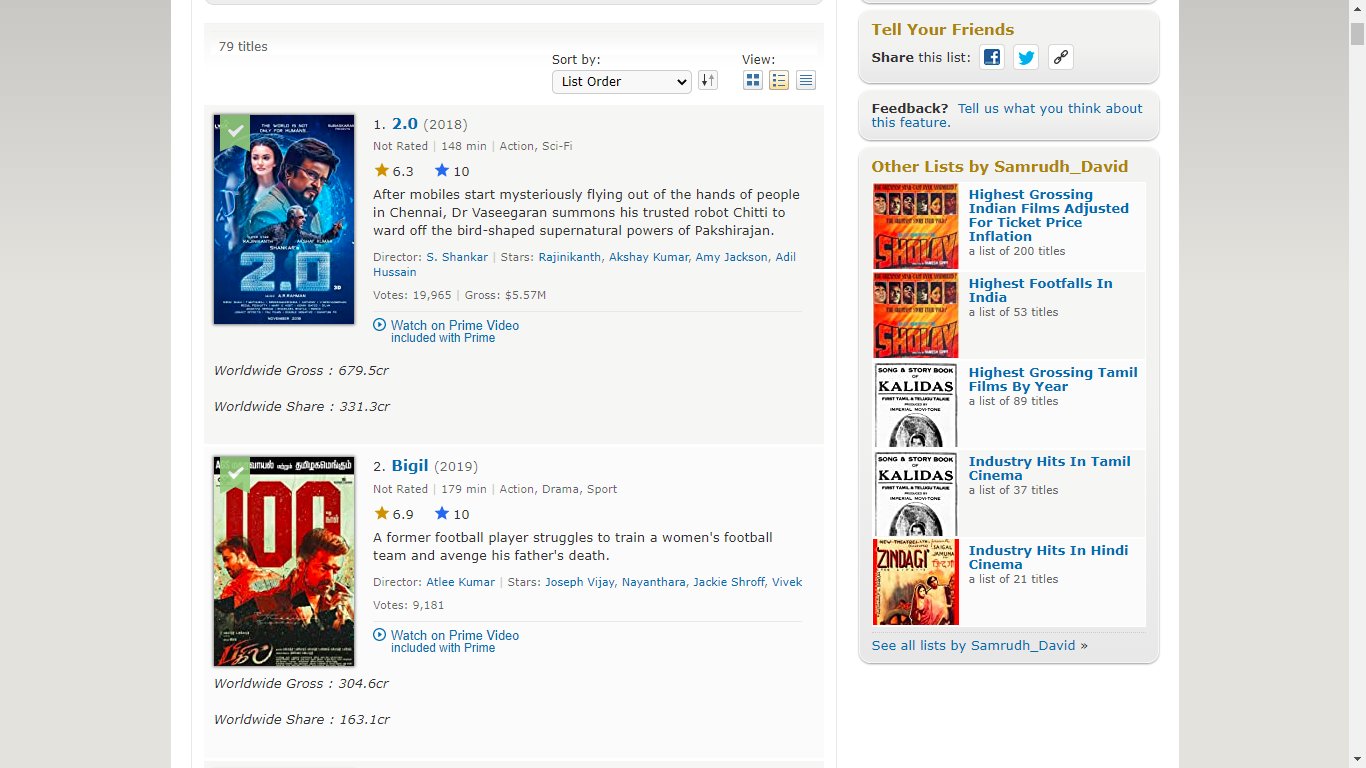Screen dimensions: 1366x768
Task: Open Vivek's profile link
Action: point(787,582)
